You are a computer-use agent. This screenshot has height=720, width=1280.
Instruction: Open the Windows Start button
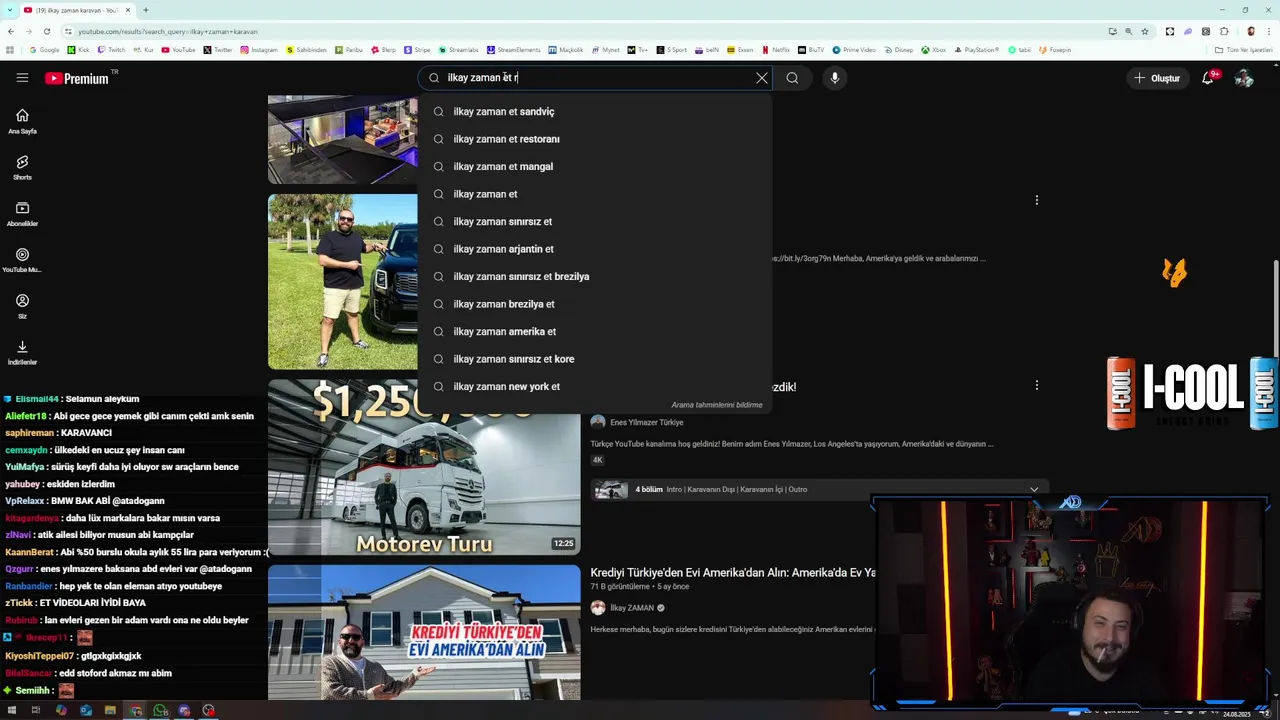coord(11,711)
